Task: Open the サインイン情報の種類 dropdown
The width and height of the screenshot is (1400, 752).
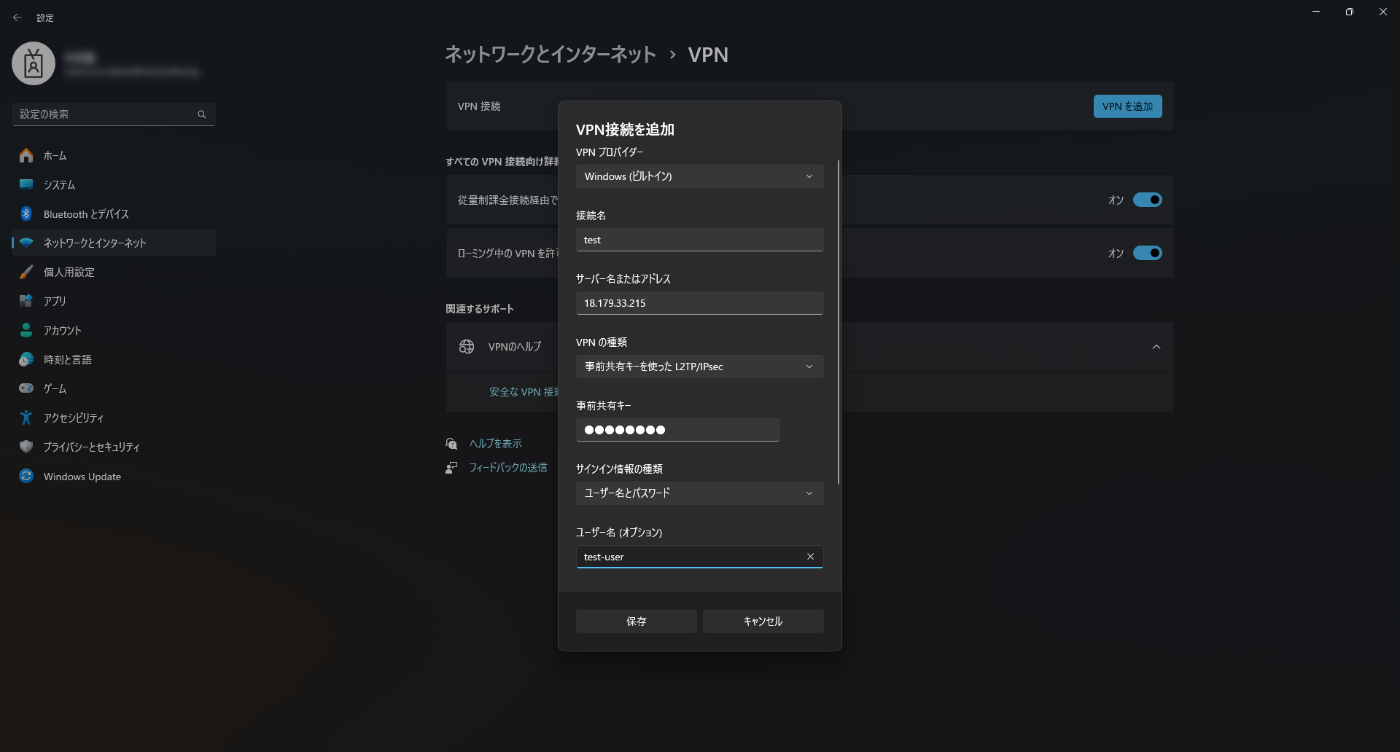Action: pos(700,493)
